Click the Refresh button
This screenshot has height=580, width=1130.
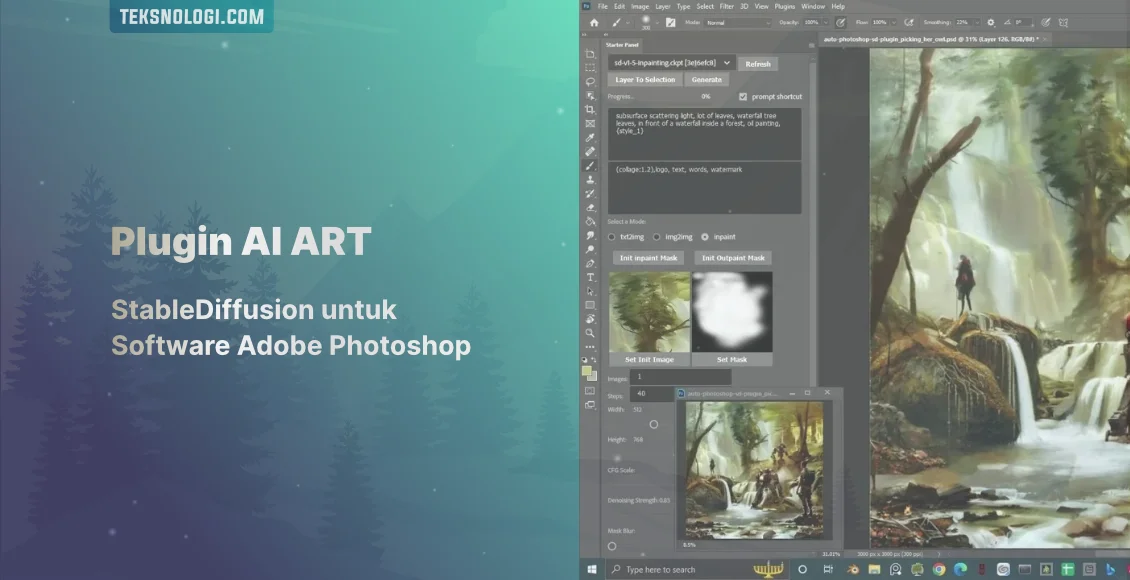point(757,64)
